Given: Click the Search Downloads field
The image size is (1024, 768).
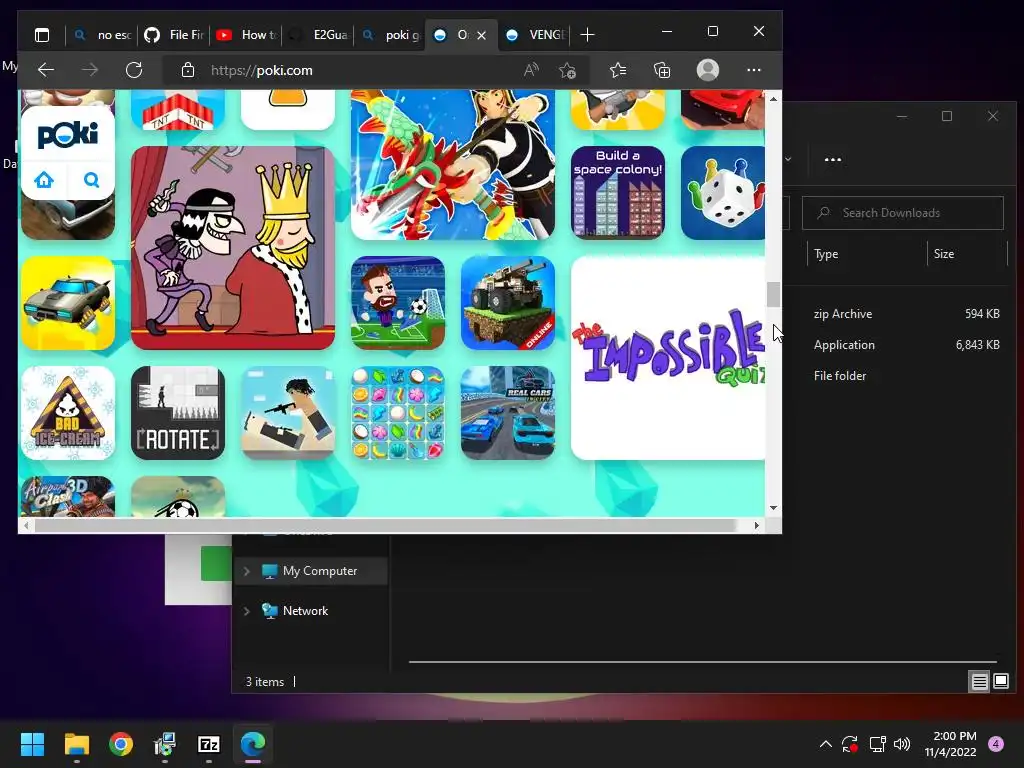Looking at the screenshot, I should tap(903, 213).
